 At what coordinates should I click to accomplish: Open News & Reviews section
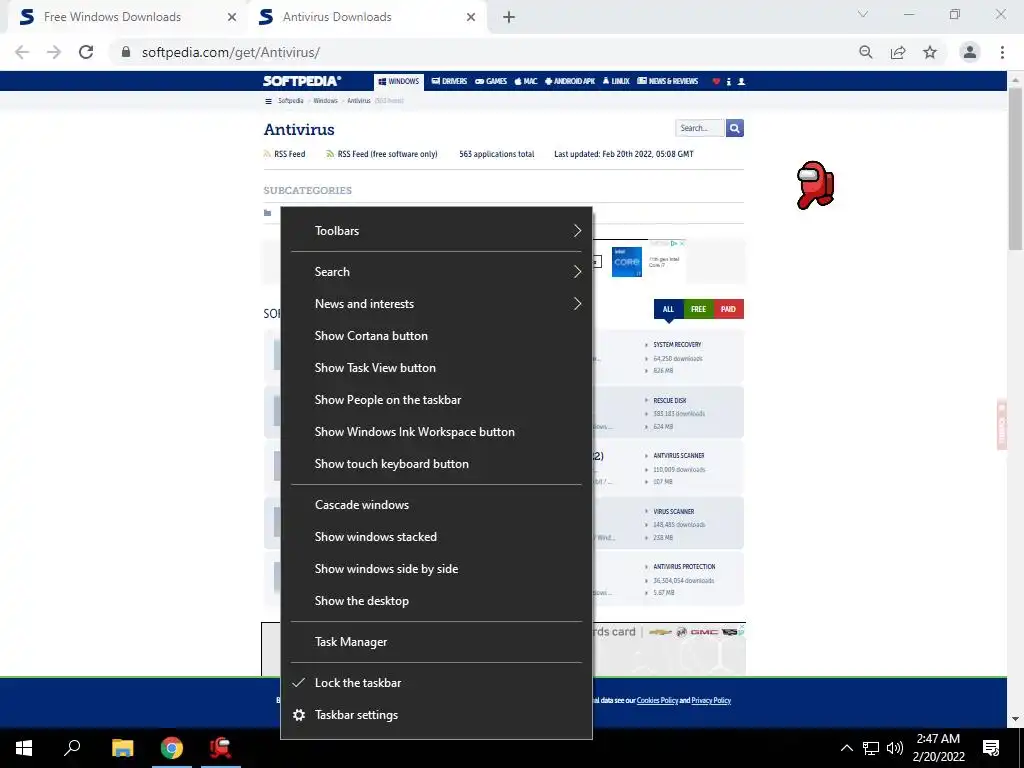(667, 82)
